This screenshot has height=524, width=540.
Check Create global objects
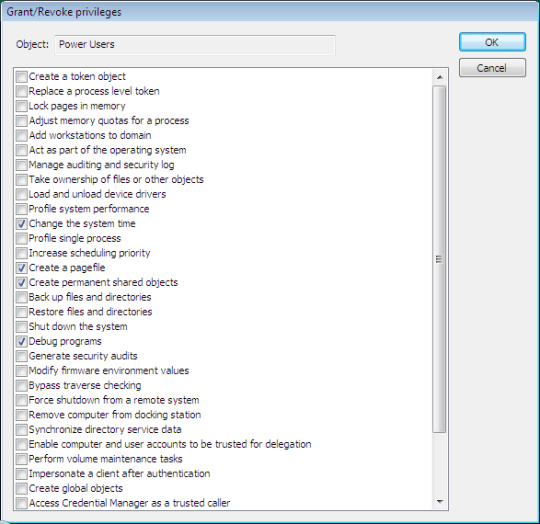coord(21,489)
